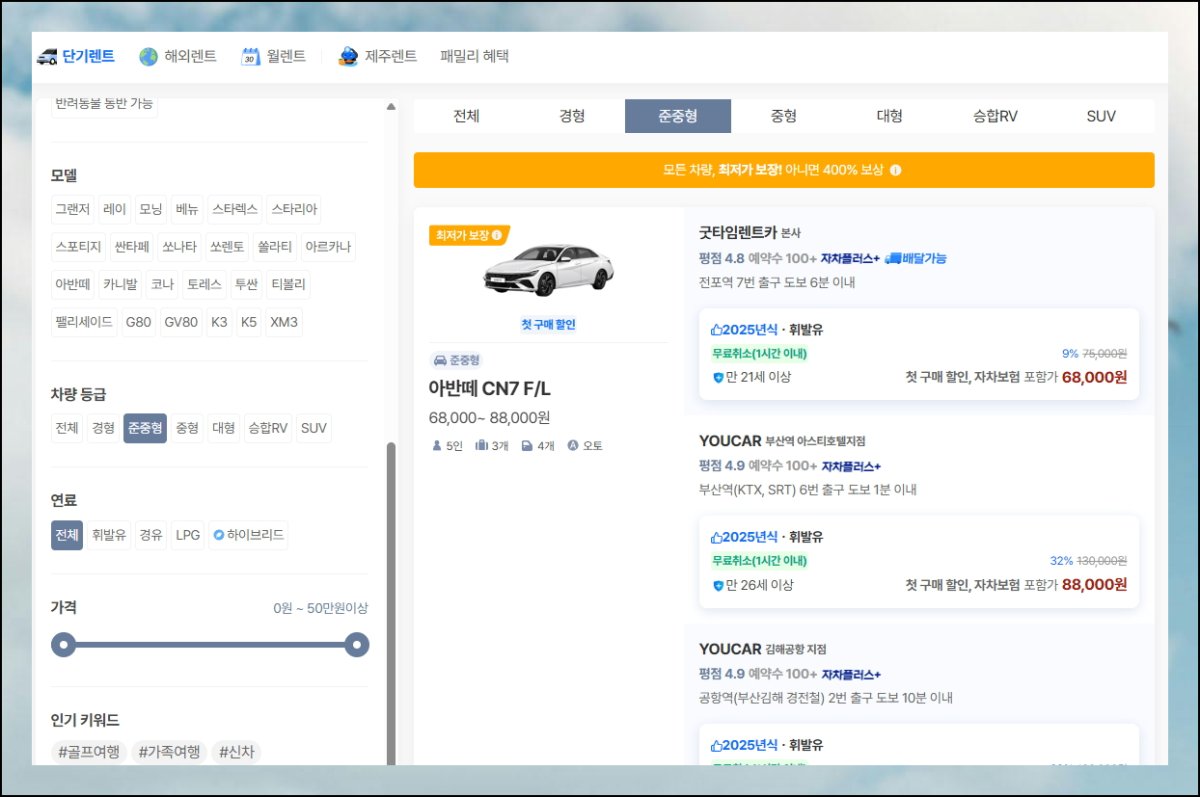Open the 제주렌트 tab
Image resolution: width=1200 pixels, height=797 pixels.
[x=377, y=57]
